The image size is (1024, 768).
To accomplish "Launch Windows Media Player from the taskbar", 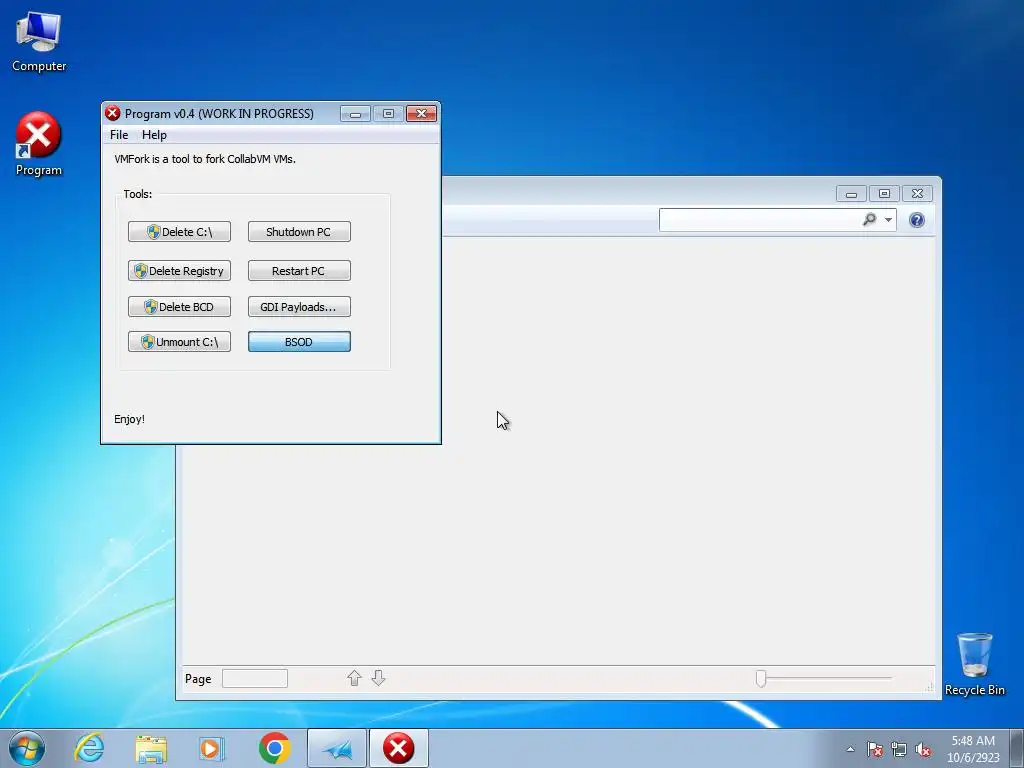I will [211, 748].
